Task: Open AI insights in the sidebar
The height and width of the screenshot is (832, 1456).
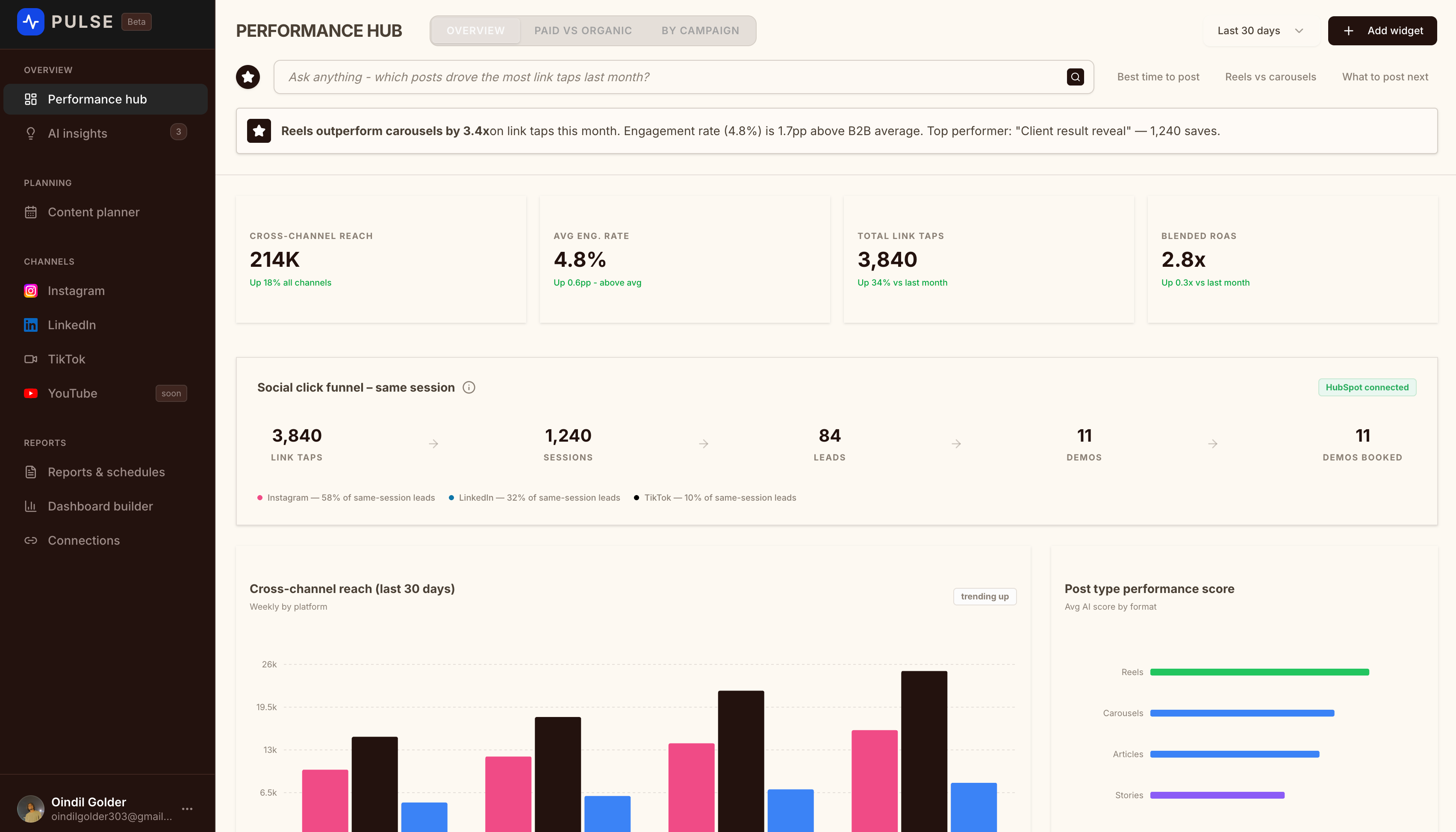Action: (106, 134)
